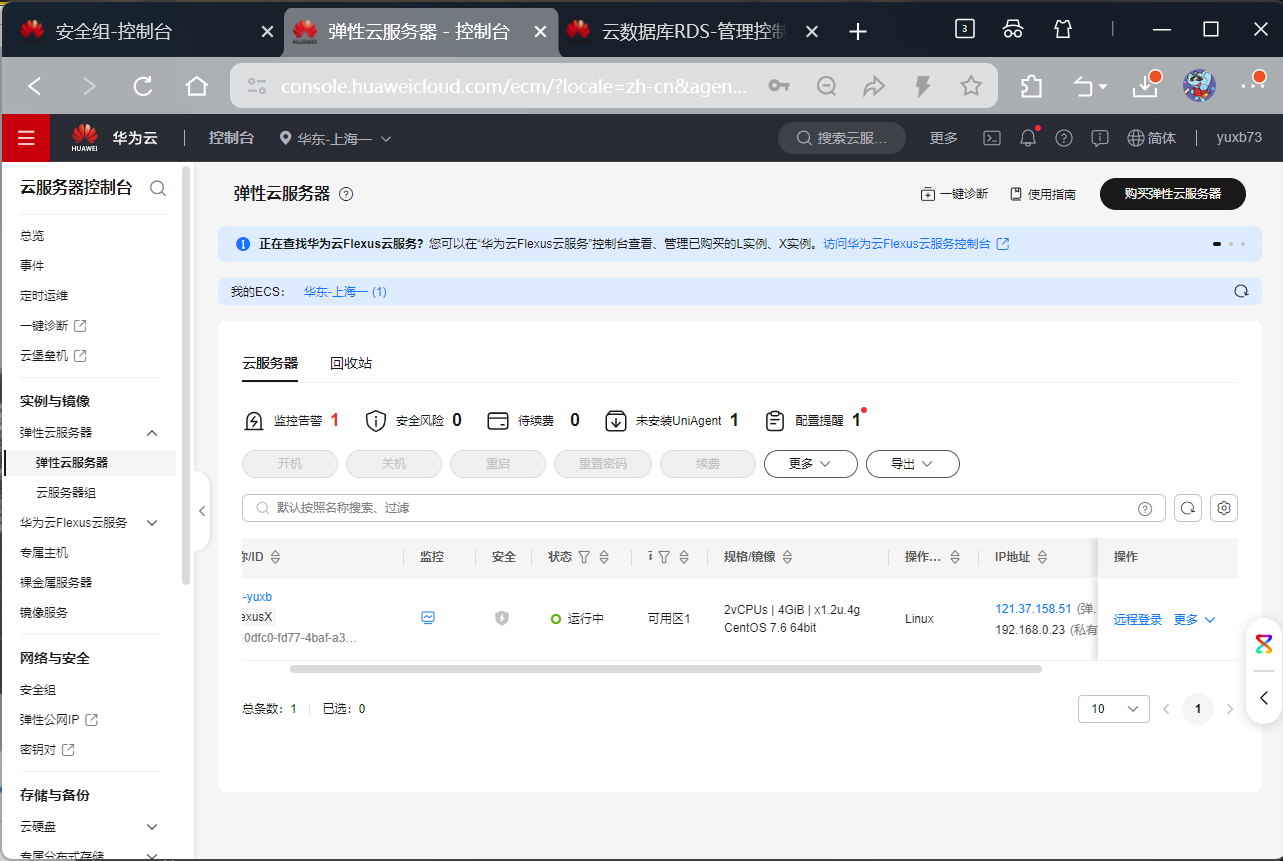
Task: Open 安全组 in sidebar
Action: (x=38, y=690)
